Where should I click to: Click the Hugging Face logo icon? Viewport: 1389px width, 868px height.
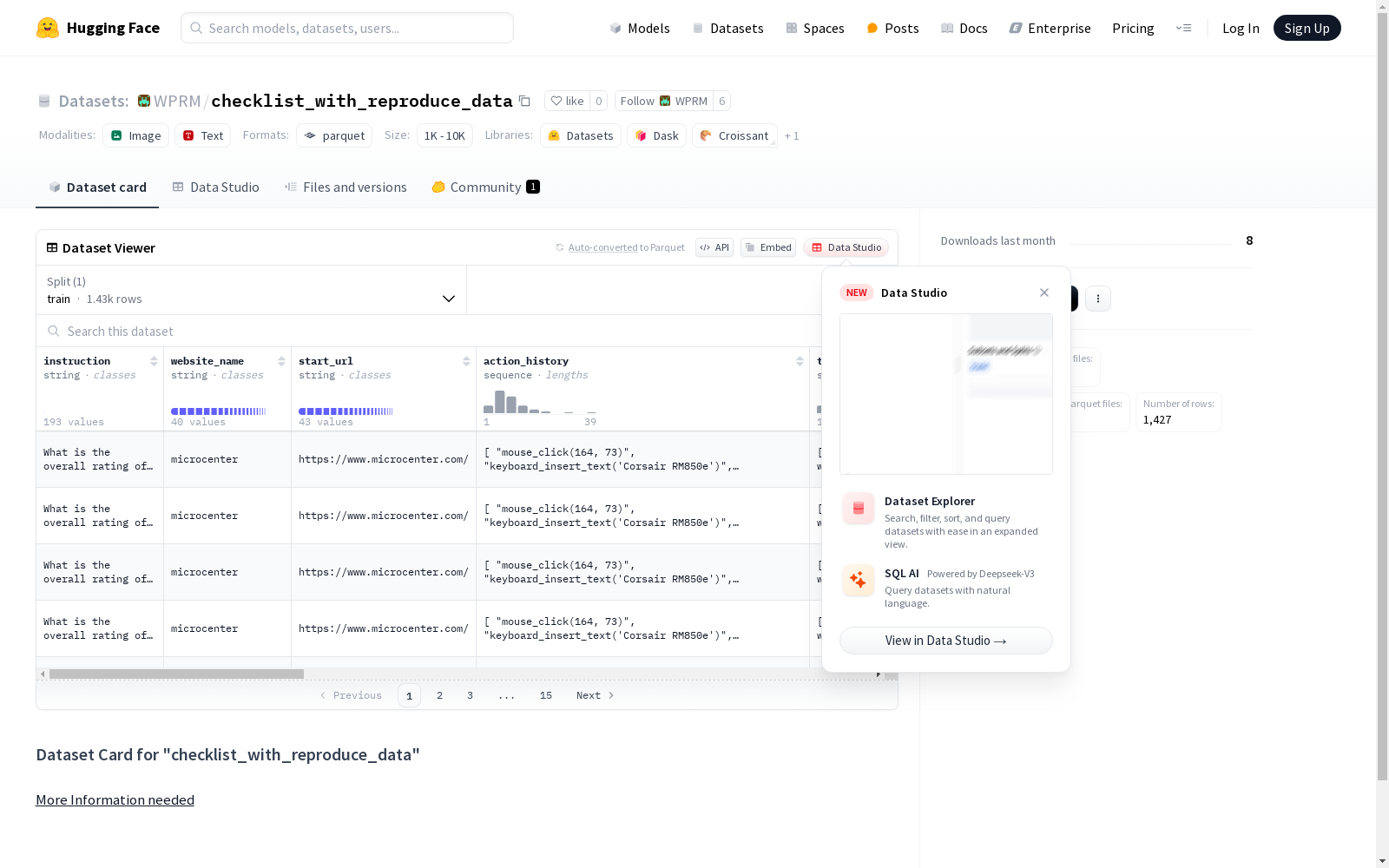pyautogui.click(x=48, y=28)
